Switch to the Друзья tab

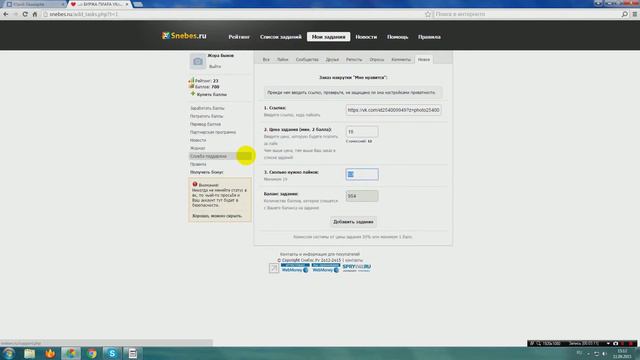[x=332, y=60]
